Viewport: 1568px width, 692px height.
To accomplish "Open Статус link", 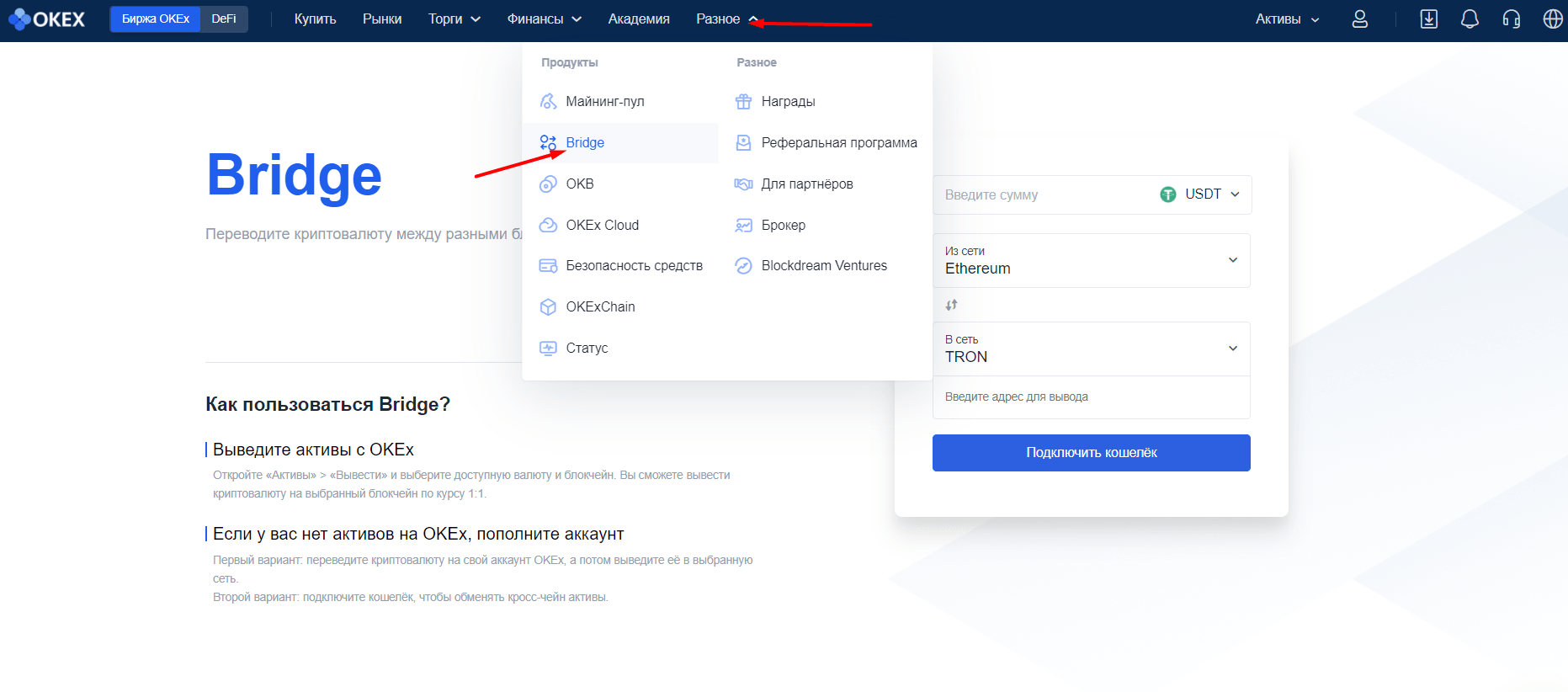I will tap(587, 348).
